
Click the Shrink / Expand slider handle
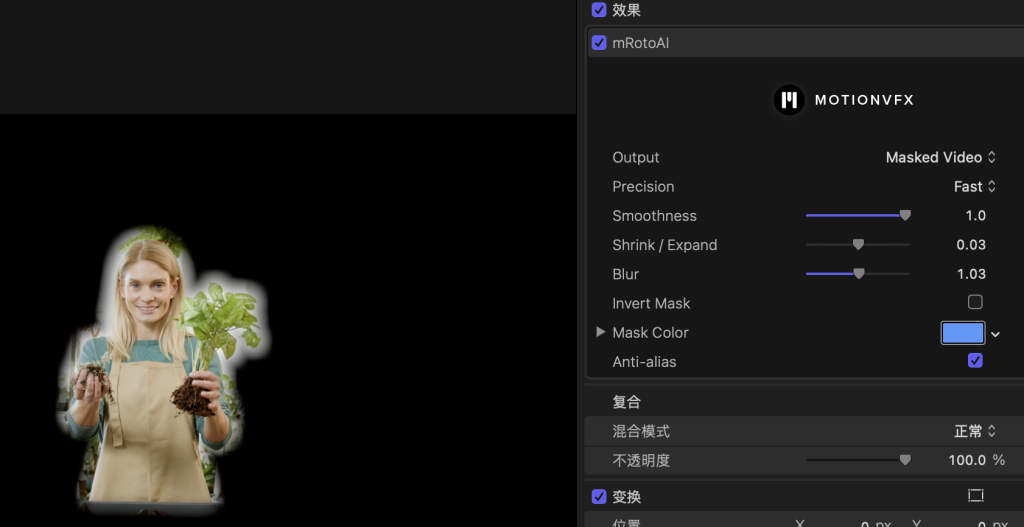tap(858, 245)
